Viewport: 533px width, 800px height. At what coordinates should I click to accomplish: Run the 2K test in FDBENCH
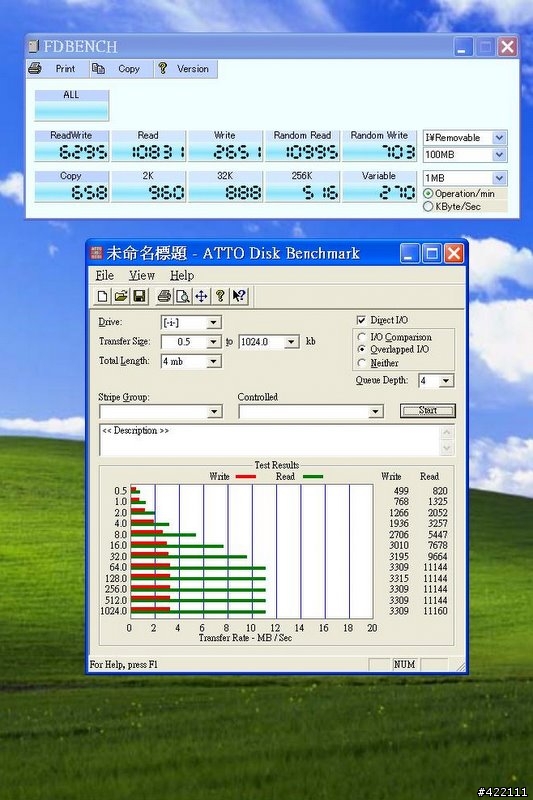(x=148, y=186)
